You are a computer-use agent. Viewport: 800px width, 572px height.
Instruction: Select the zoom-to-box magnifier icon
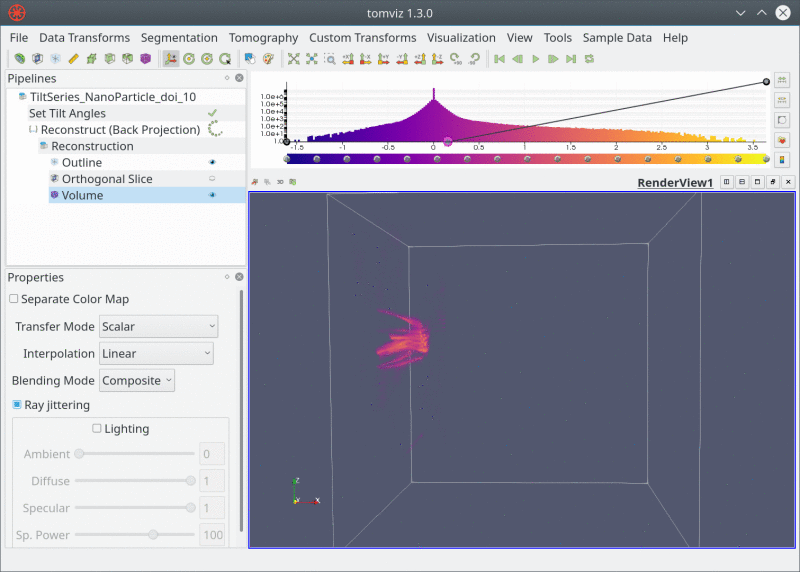[330, 59]
